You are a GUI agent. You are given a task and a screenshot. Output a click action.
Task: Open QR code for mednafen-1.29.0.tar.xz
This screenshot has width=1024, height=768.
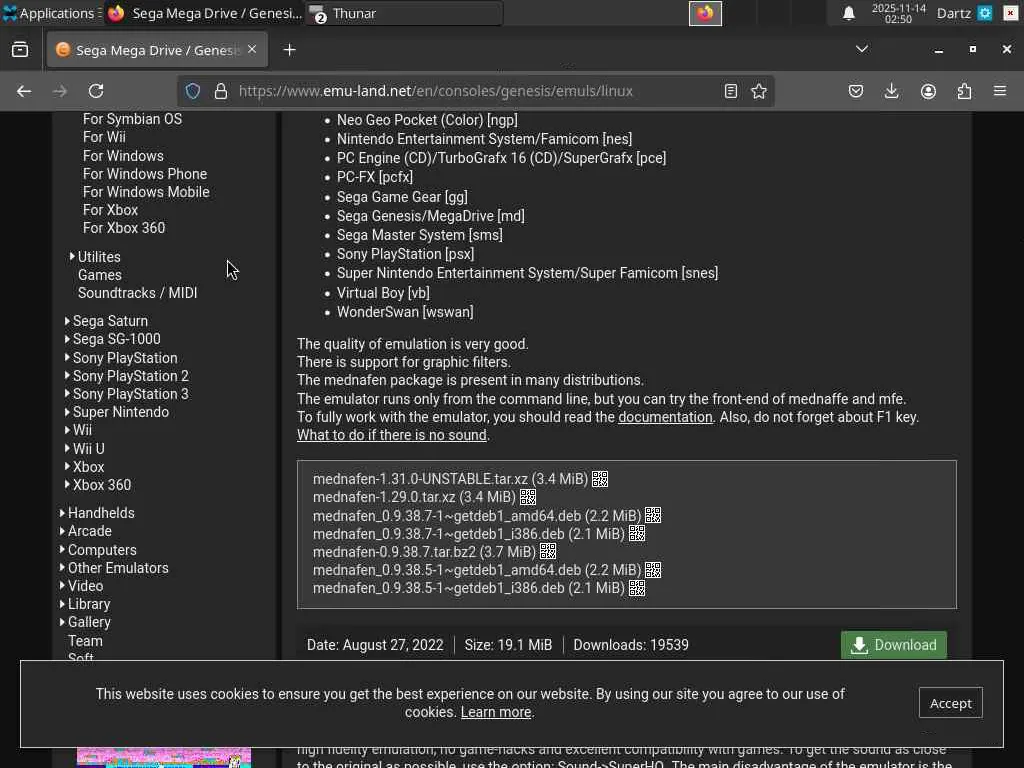(x=528, y=498)
